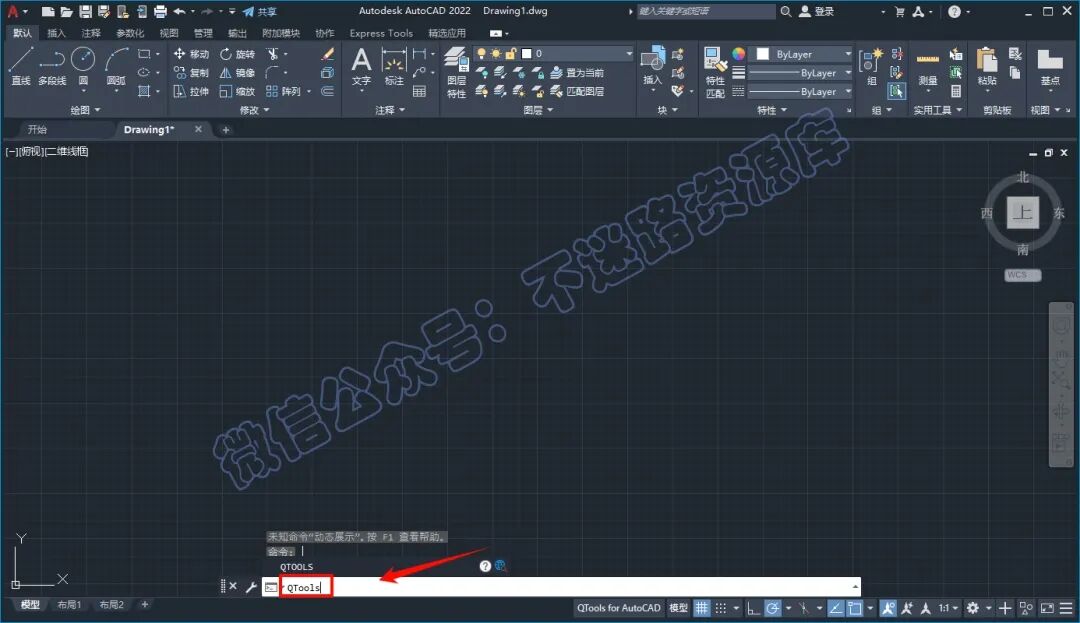Click the 拉伸 (Stretch) tool
Screen dimensions: 1080x623
point(191,91)
